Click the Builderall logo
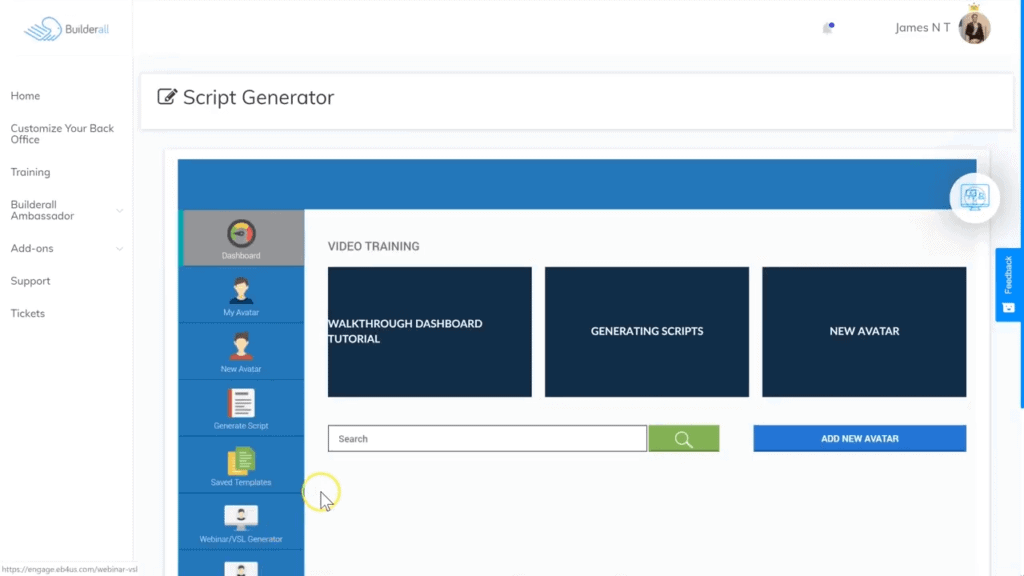This screenshot has height=576, width=1024. [66, 29]
